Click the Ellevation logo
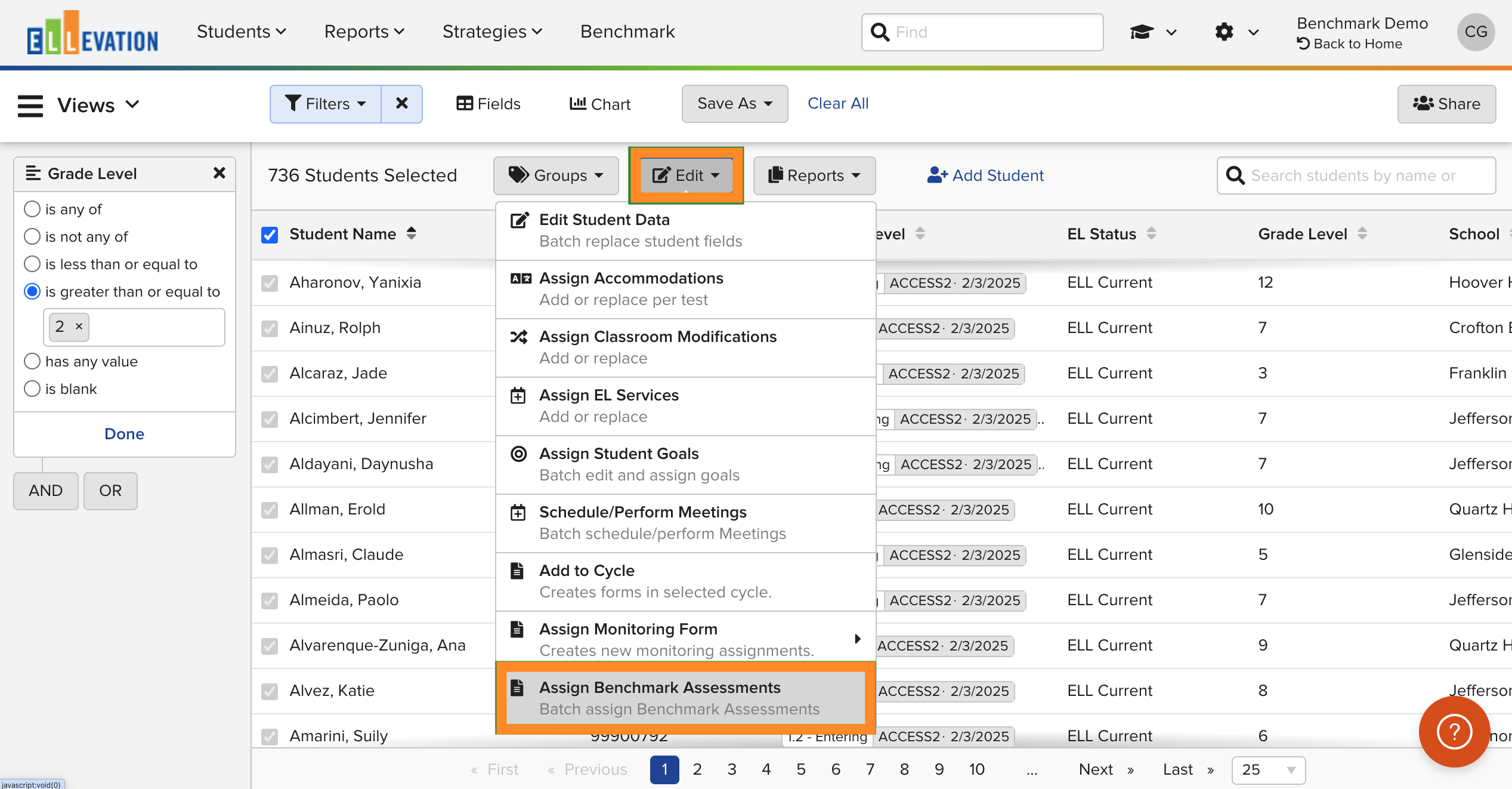Screen dimensions: 1512x789 92,33
